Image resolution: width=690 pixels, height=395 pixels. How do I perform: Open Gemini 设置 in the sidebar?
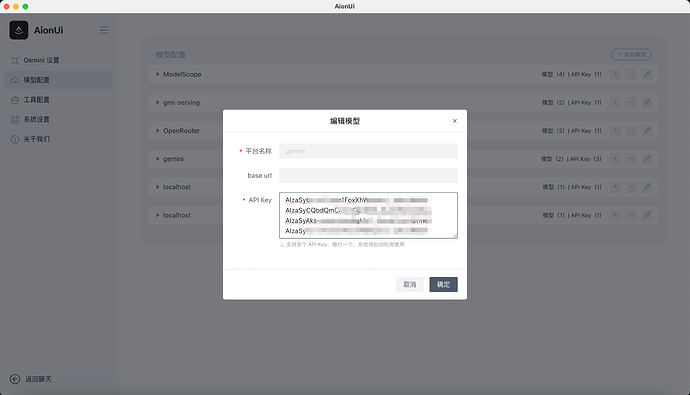click(59, 60)
